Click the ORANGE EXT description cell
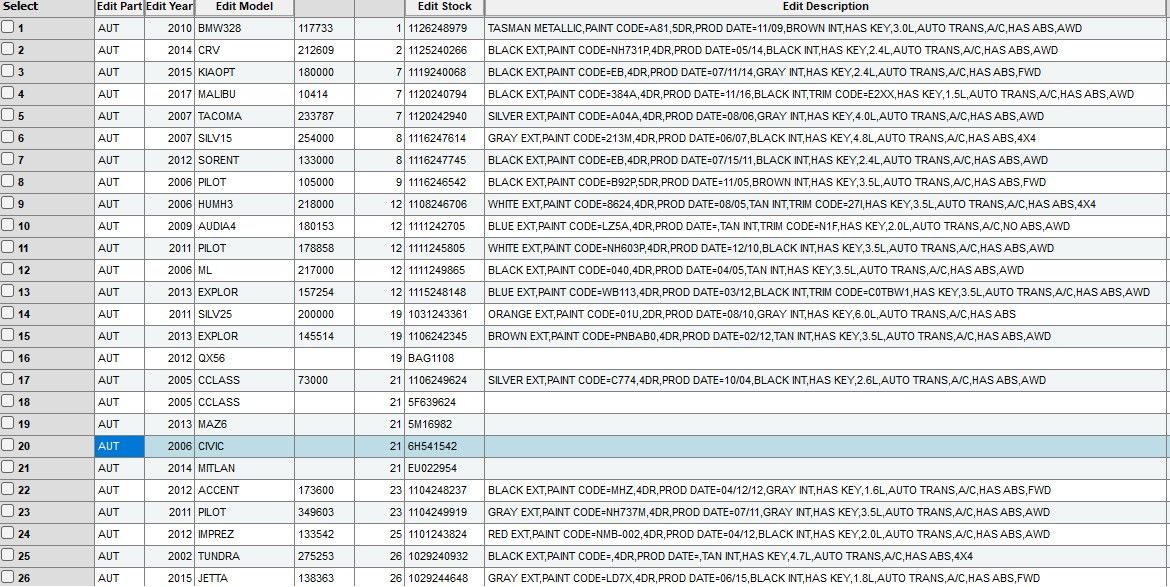1170x587 pixels. [826, 314]
